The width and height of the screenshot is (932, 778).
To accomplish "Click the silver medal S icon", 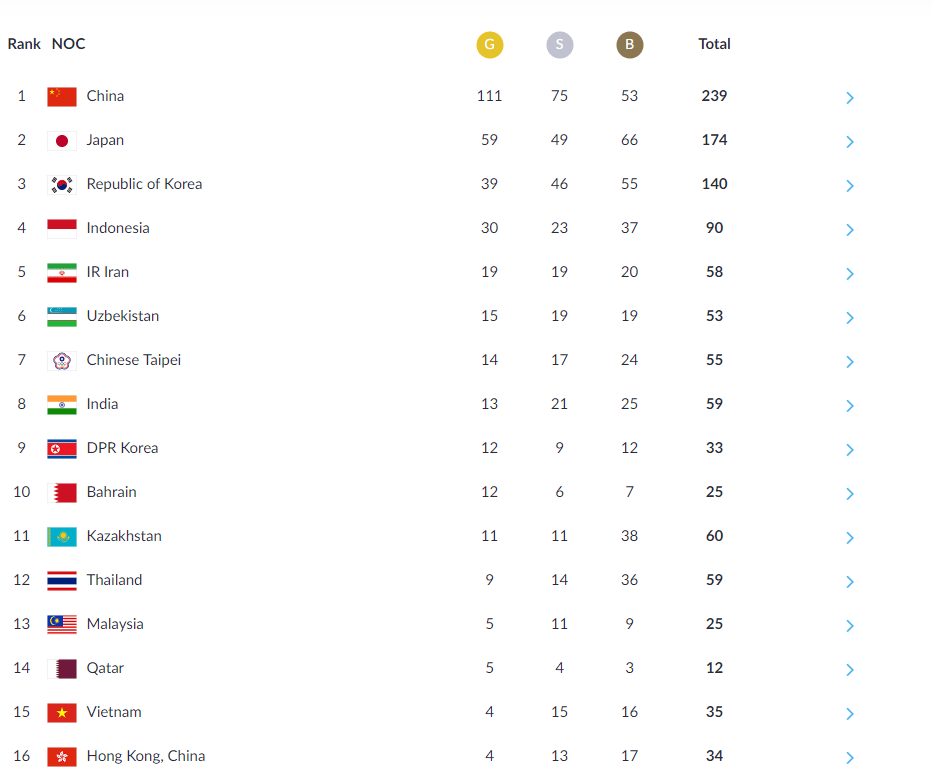I will click(559, 45).
